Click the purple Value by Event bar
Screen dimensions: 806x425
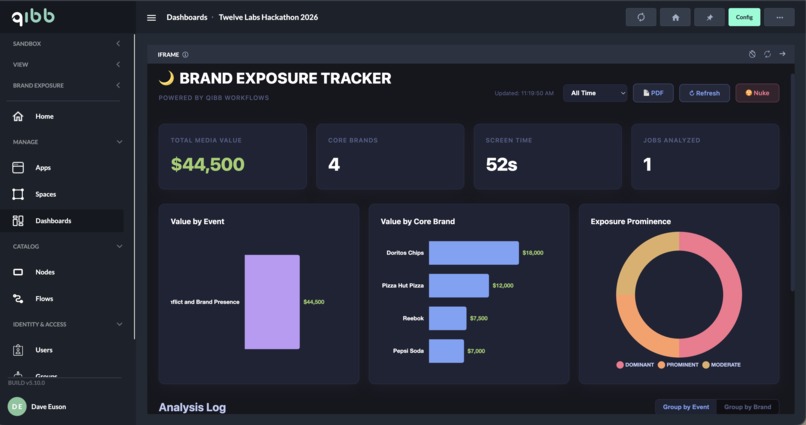pyautogui.click(x=272, y=302)
